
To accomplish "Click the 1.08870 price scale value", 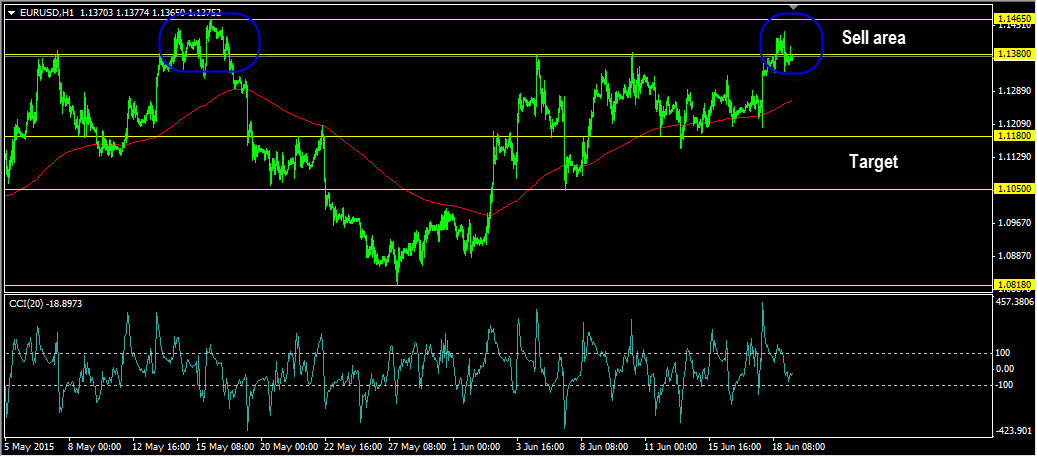I will (x=1014, y=255).
